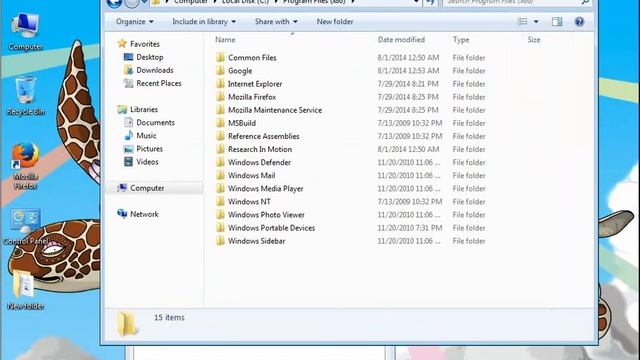Screen dimensions: 640x360
Task: Click the New folder toolbar button
Action: [335, 22]
